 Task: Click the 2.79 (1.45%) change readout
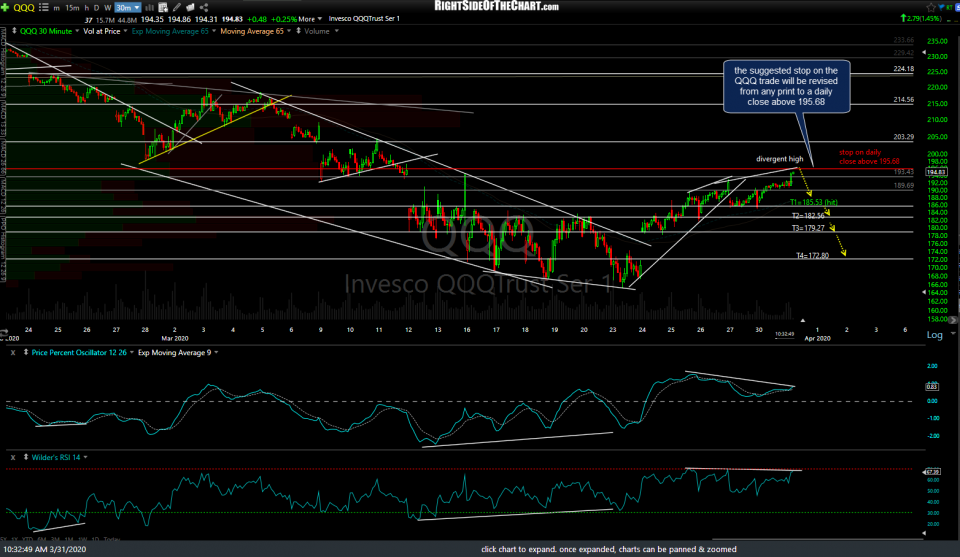pyautogui.click(x=920, y=19)
